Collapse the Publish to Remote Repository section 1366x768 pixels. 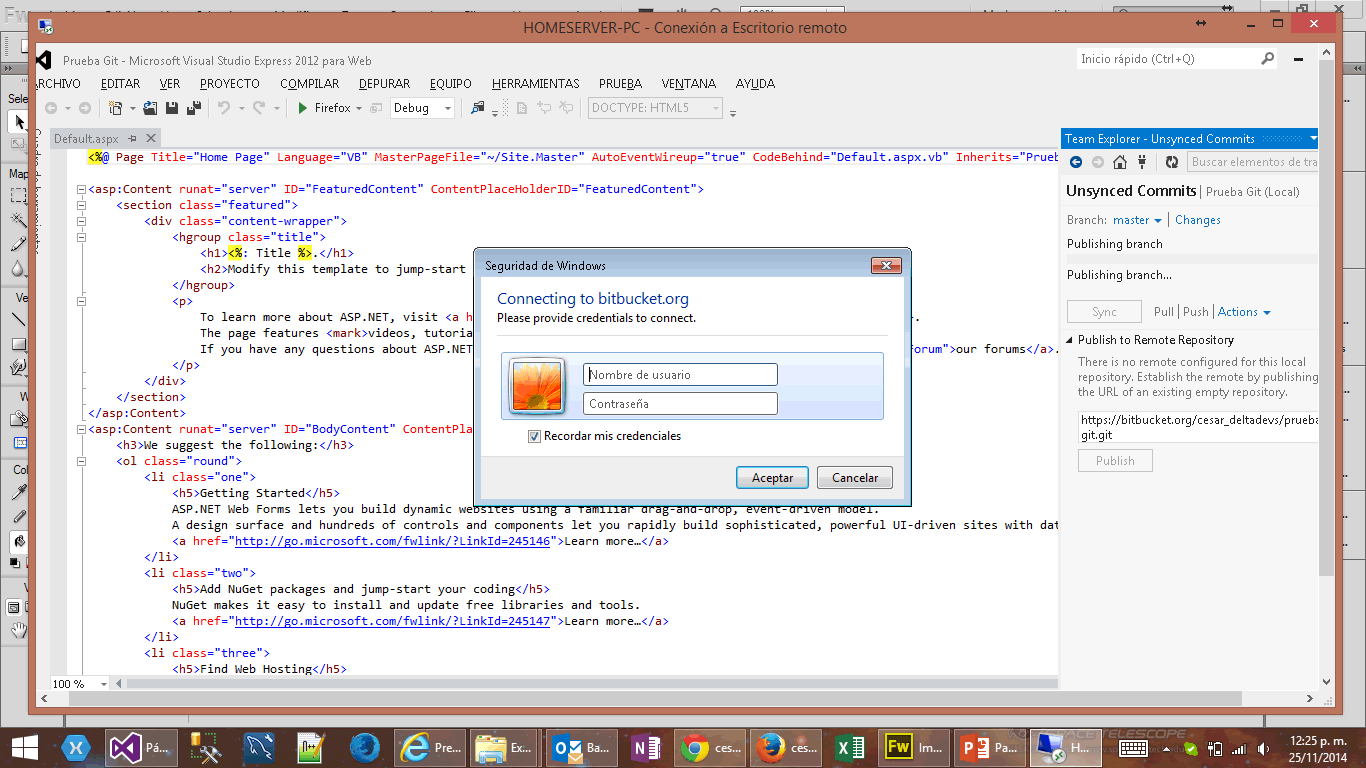pos(1070,341)
